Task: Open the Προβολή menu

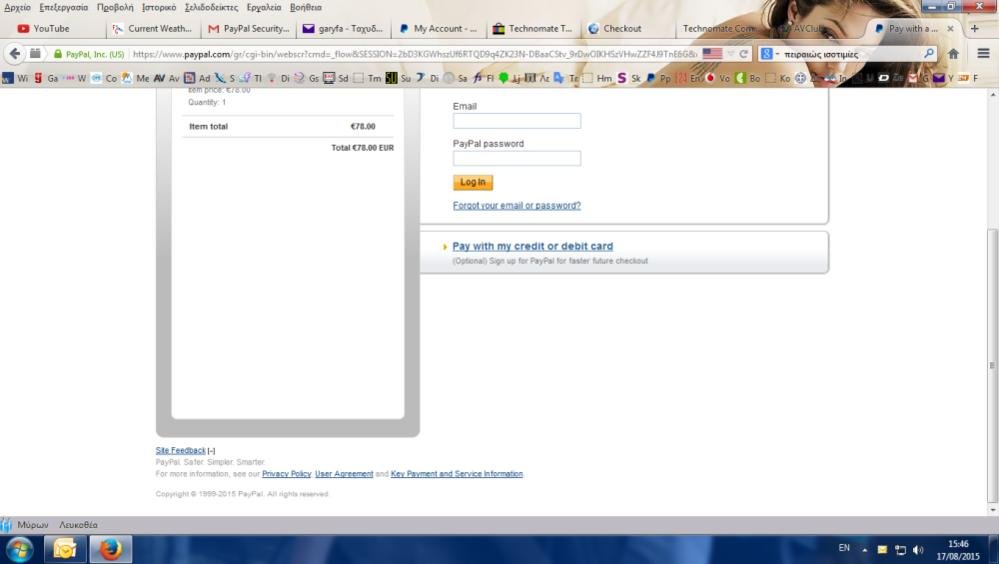Action: 115,8
